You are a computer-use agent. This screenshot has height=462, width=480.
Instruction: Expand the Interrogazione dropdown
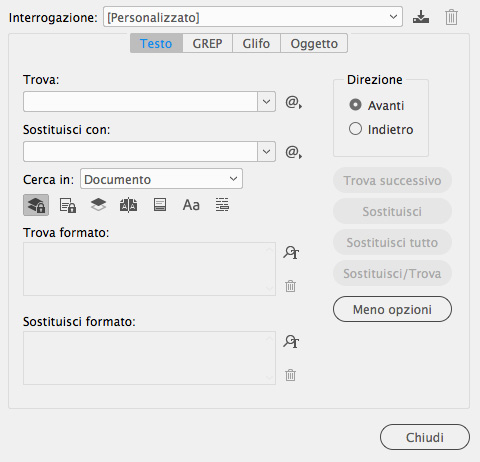[253, 17]
